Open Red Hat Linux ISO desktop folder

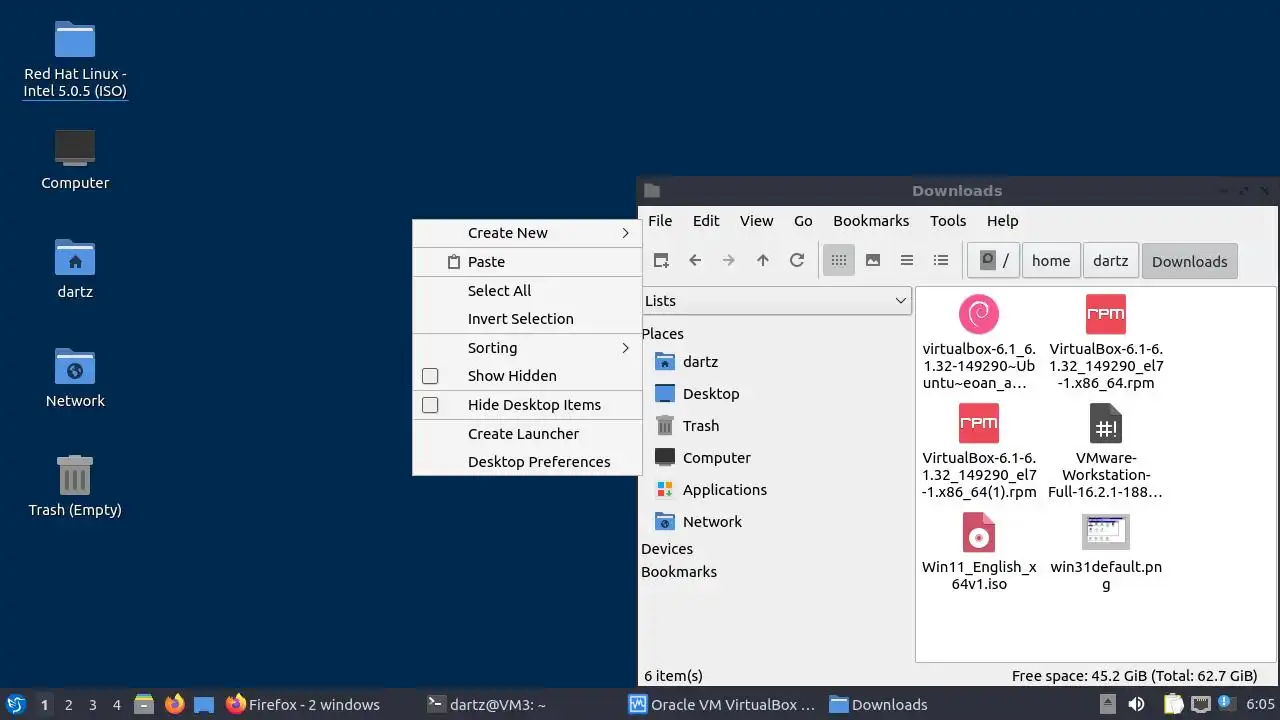pos(75,58)
